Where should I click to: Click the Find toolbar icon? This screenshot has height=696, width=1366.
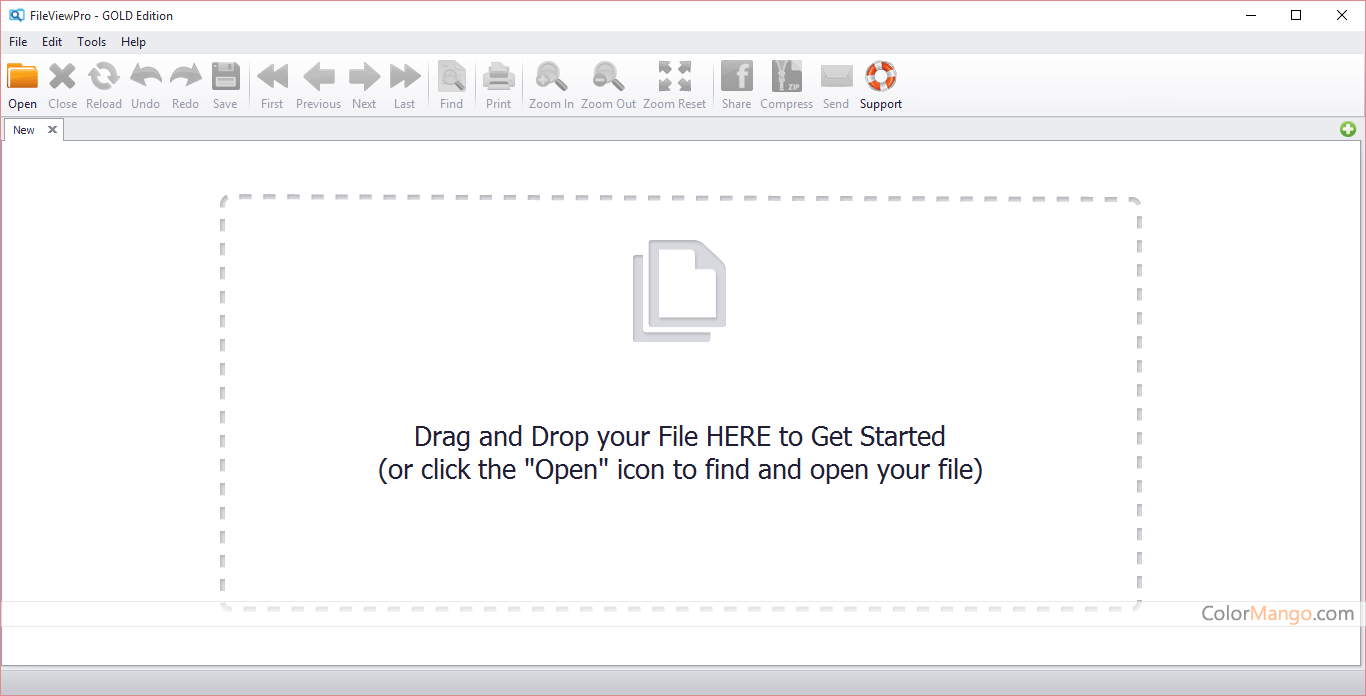coord(452,76)
